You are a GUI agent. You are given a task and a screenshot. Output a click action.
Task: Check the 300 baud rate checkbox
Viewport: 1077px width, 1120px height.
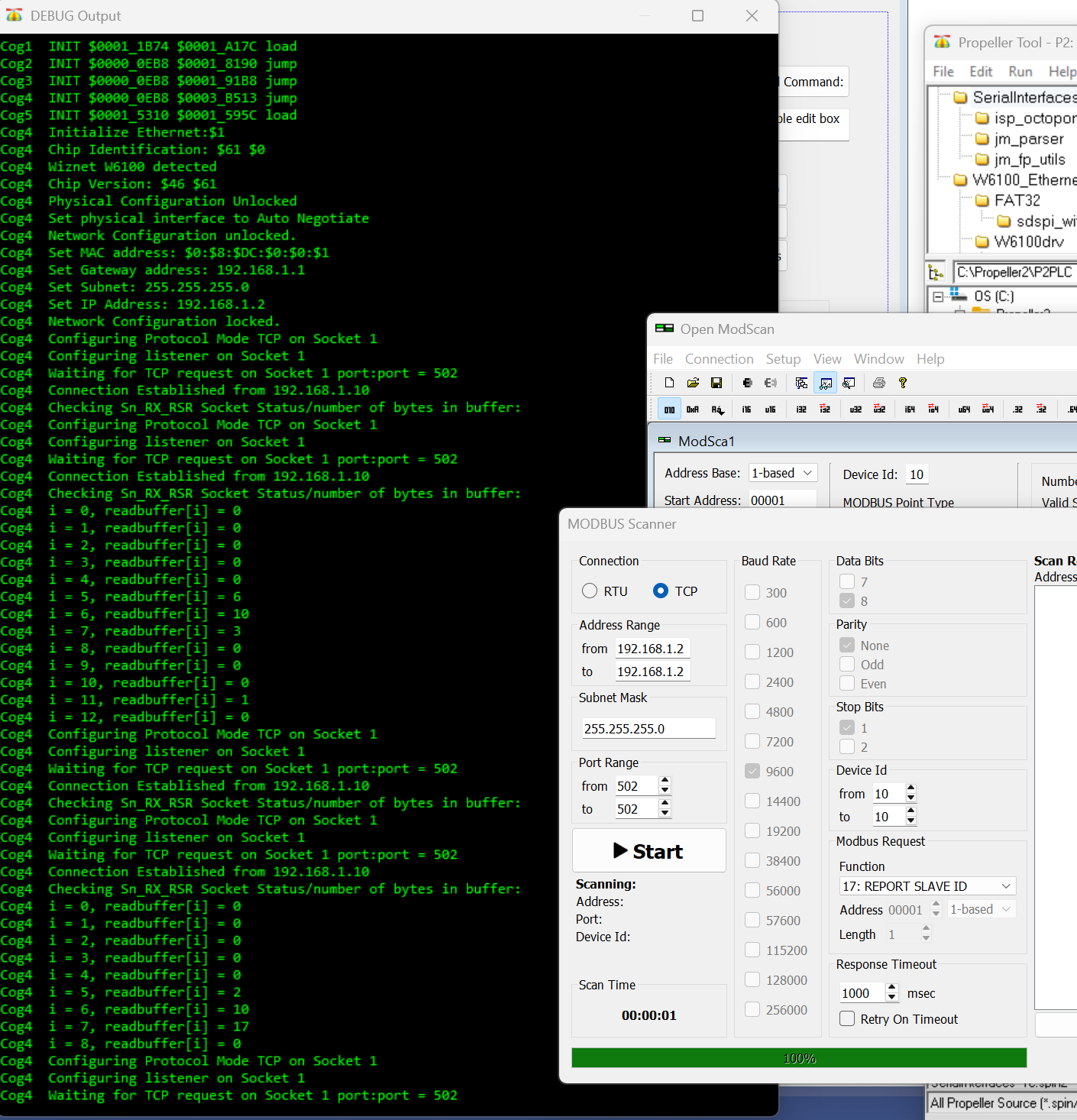(752, 592)
